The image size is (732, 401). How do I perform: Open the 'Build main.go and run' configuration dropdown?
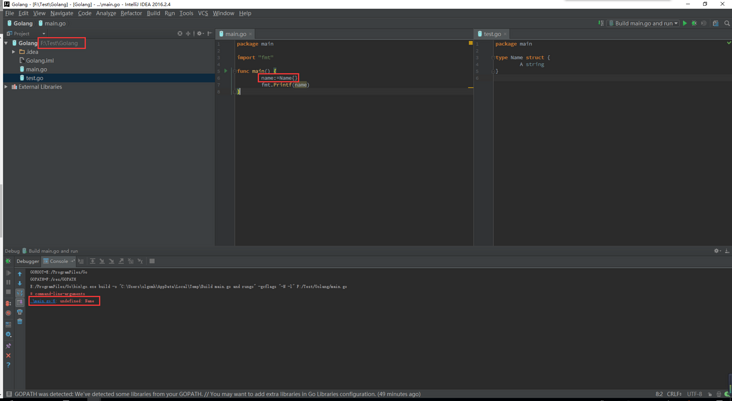tap(643, 23)
